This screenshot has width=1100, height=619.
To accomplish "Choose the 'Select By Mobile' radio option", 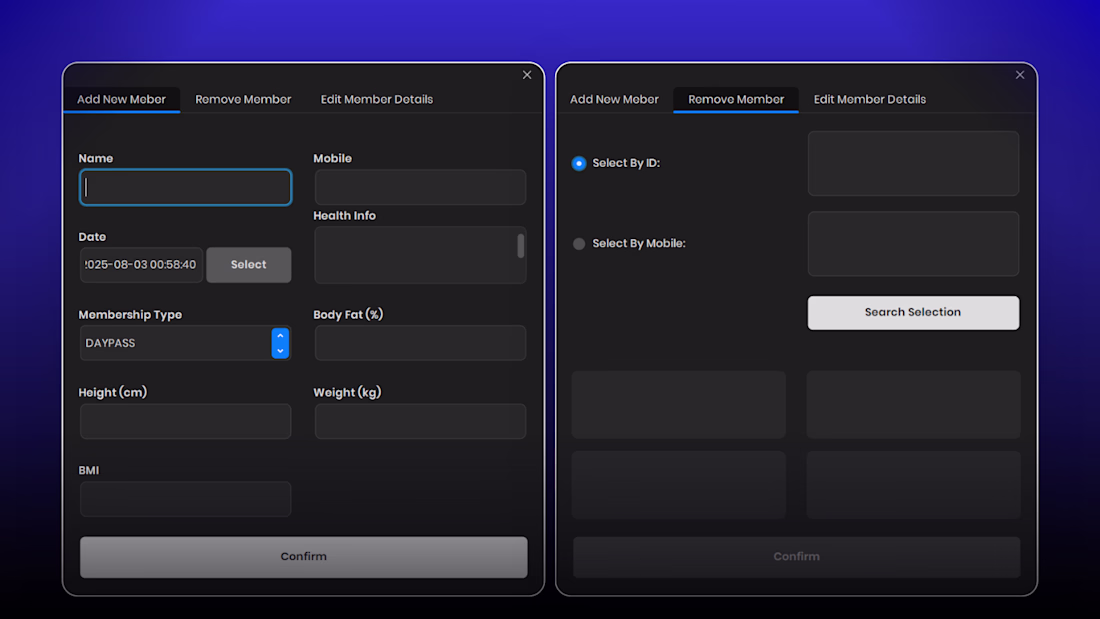I will [x=579, y=244].
